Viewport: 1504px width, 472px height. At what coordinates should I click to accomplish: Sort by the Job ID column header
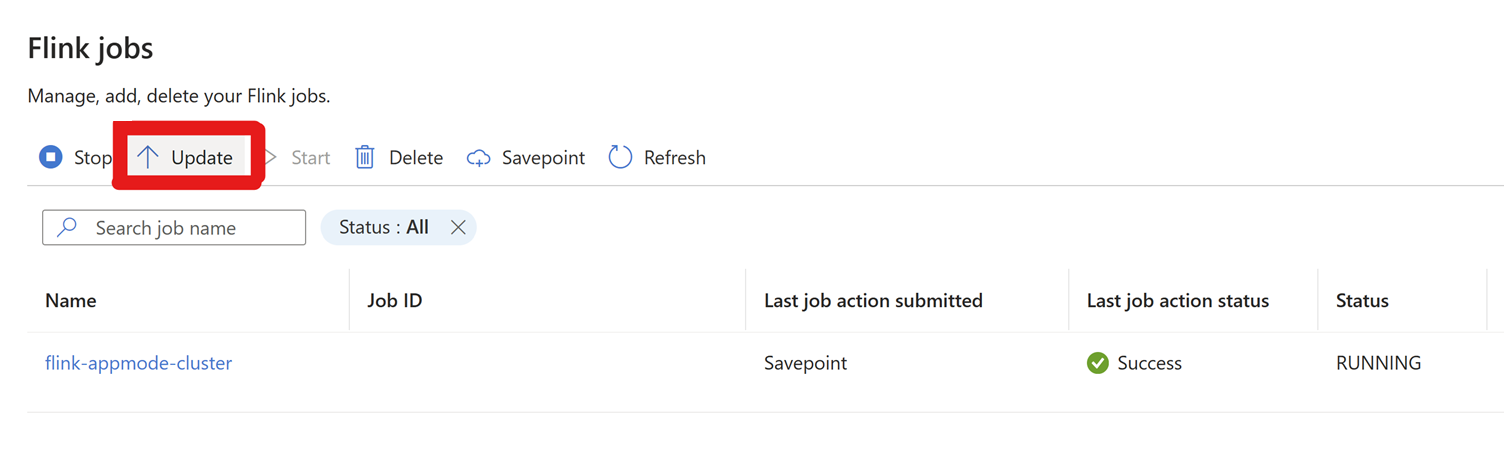pos(395,300)
